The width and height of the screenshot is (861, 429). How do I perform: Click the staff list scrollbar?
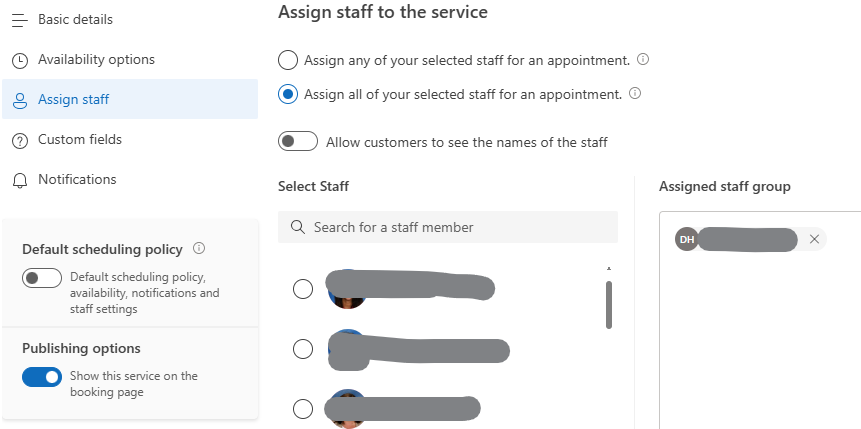coord(608,303)
